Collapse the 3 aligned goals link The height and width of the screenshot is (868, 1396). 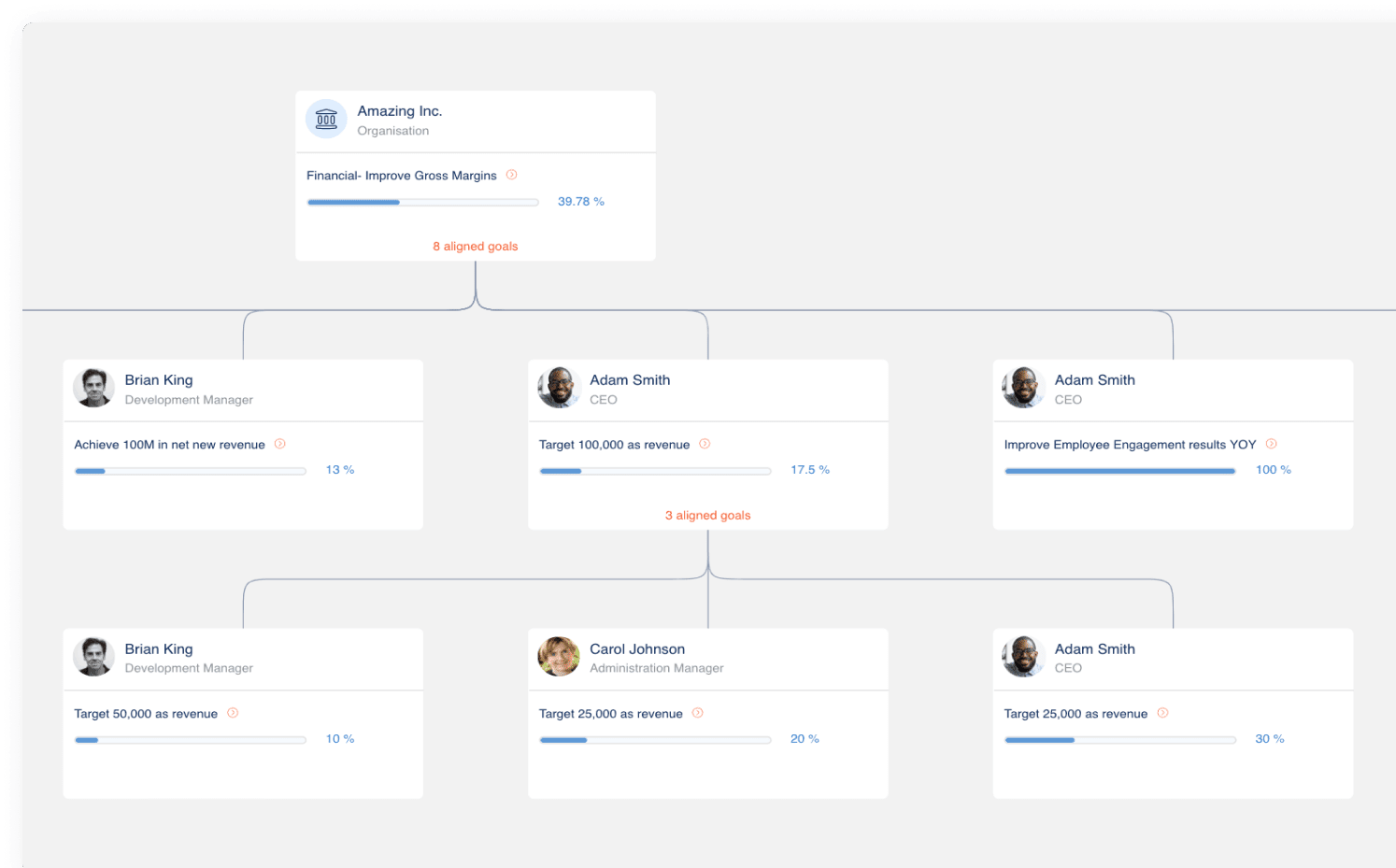[x=707, y=516]
